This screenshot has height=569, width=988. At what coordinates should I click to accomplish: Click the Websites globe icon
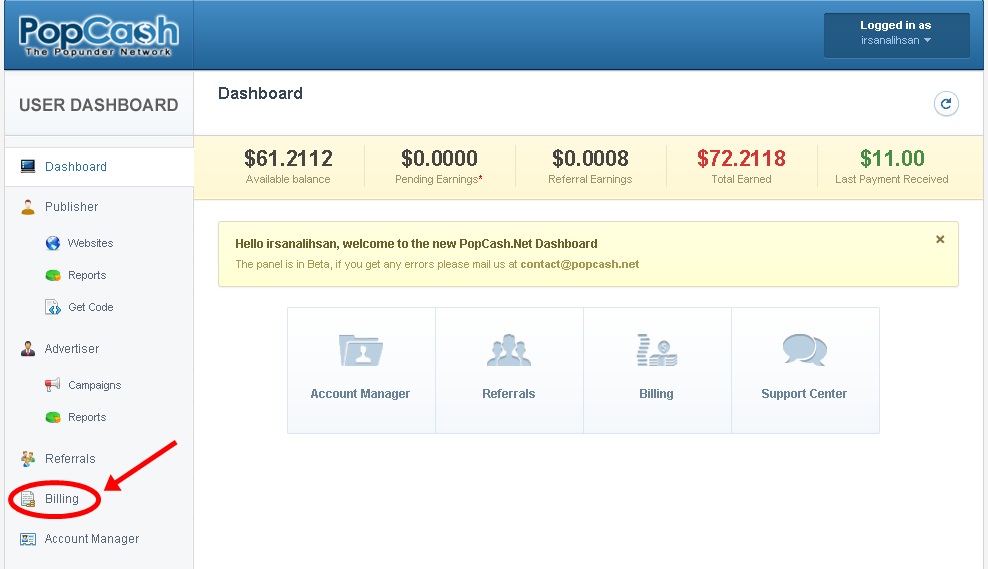[x=53, y=243]
